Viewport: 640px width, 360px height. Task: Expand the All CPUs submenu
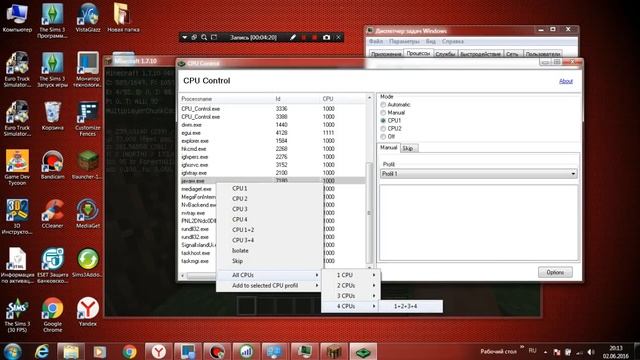pyautogui.click(x=269, y=275)
